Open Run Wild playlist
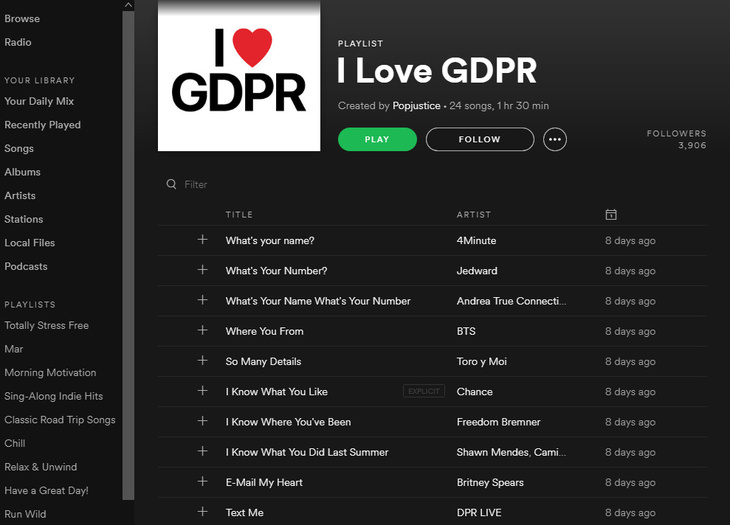The image size is (730, 525). pyautogui.click(x=25, y=514)
